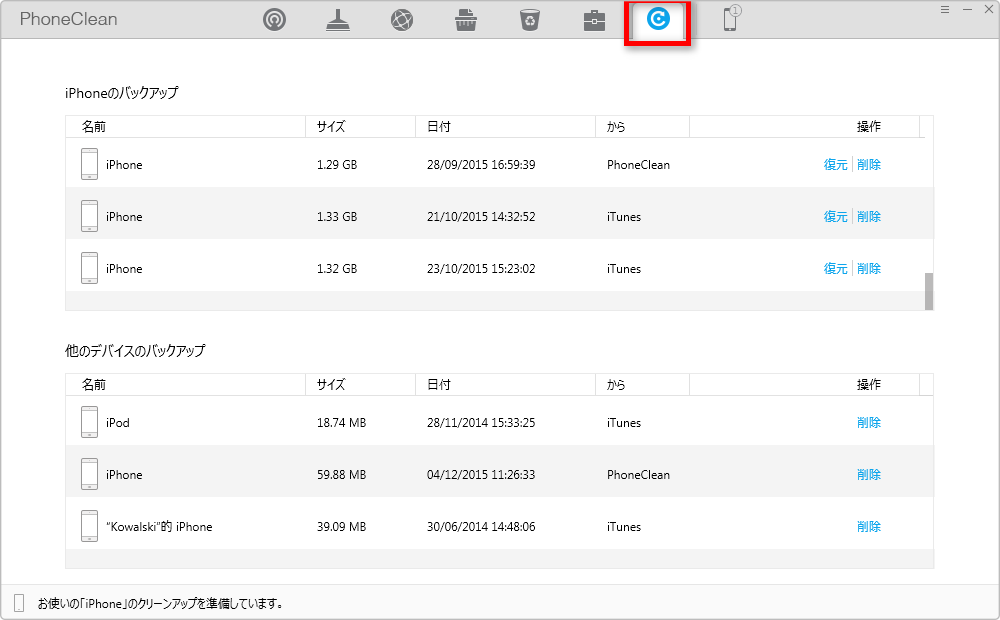Click the 1.29 GB size cell
Screen dimensions: 1000x620
[x=337, y=165]
